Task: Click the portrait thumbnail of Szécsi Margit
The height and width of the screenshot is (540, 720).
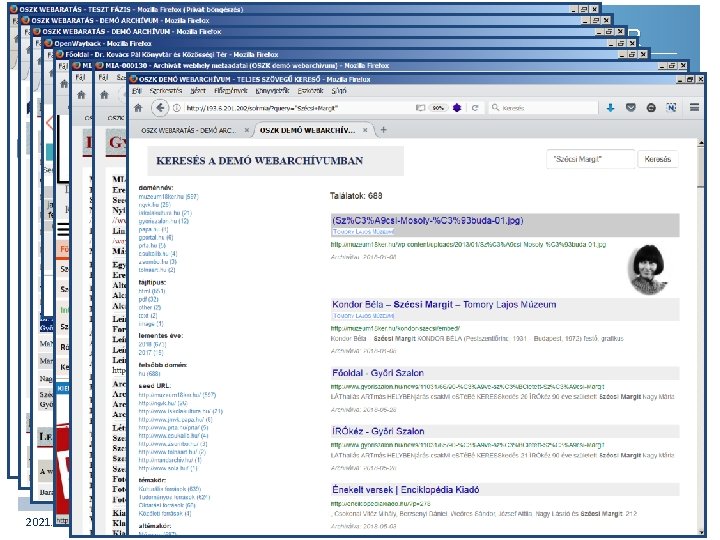Action: 647,269
